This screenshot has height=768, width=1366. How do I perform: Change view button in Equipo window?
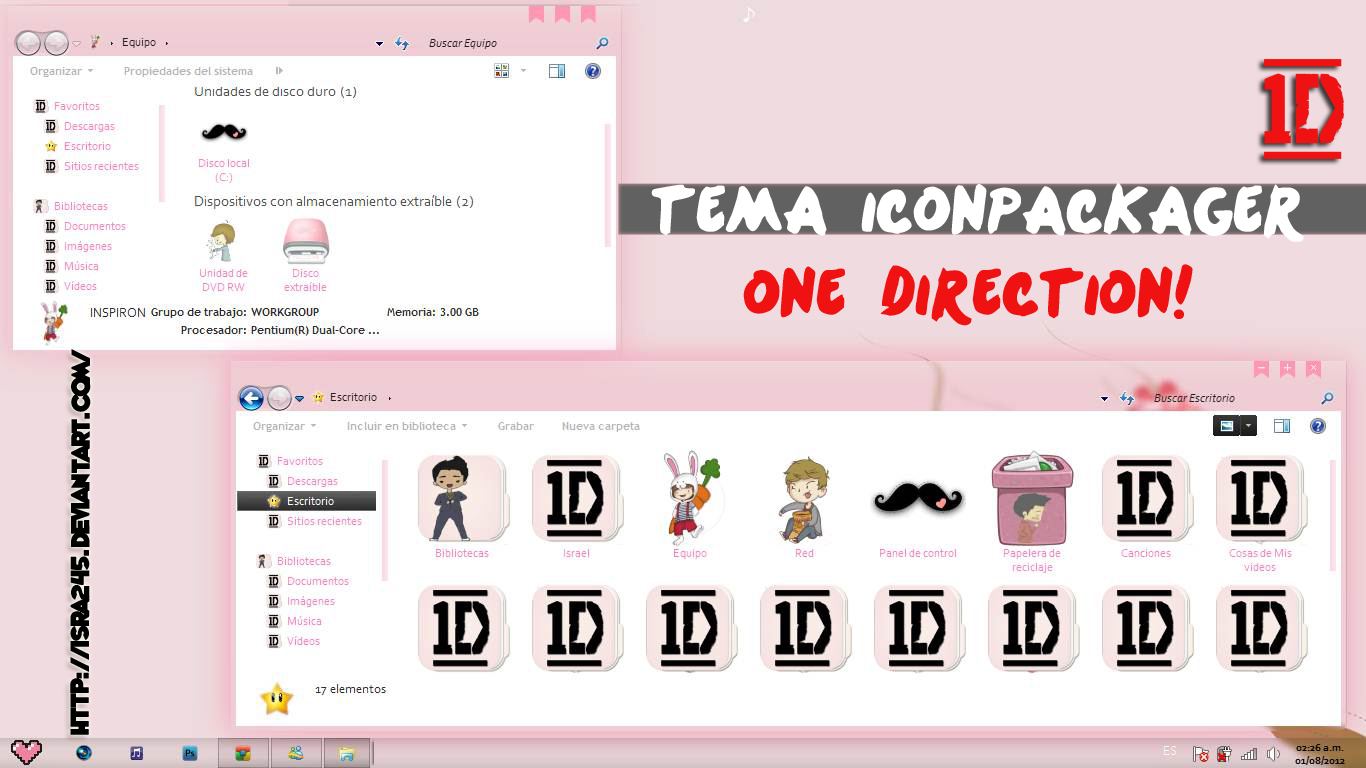(x=502, y=71)
